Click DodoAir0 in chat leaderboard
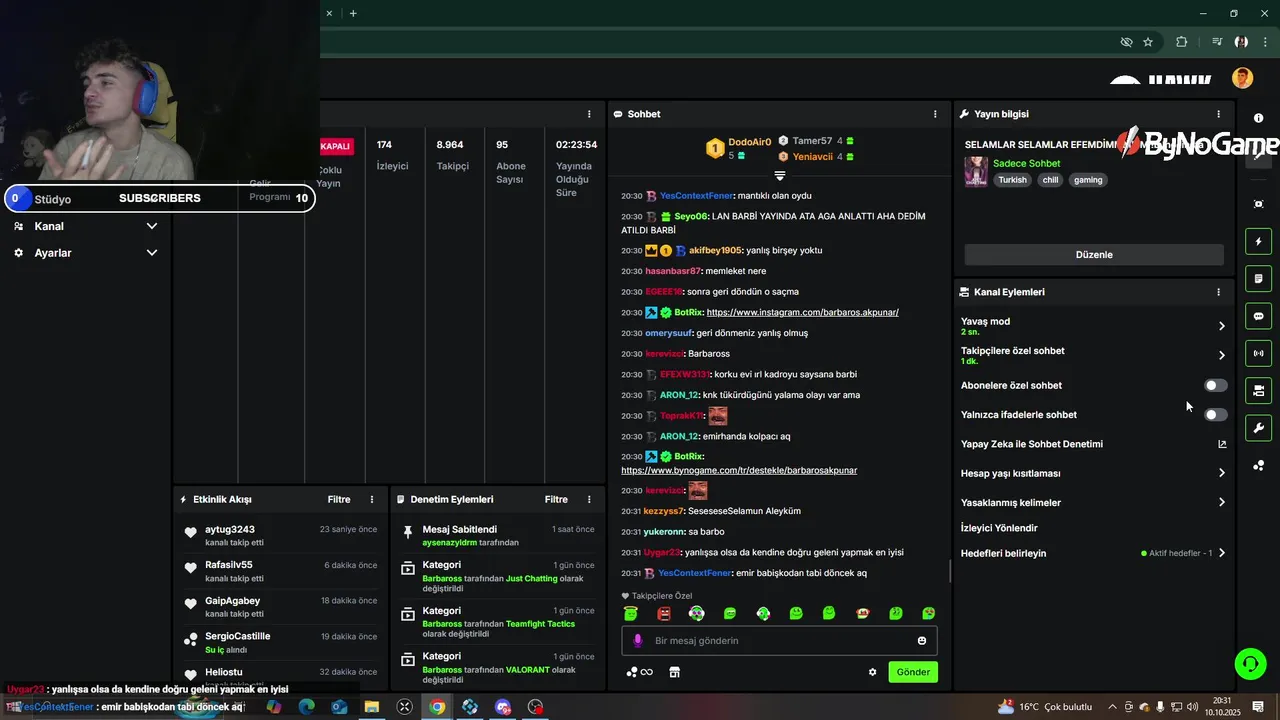This screenshot has width=1280, height=720. (x=749, y=142)
